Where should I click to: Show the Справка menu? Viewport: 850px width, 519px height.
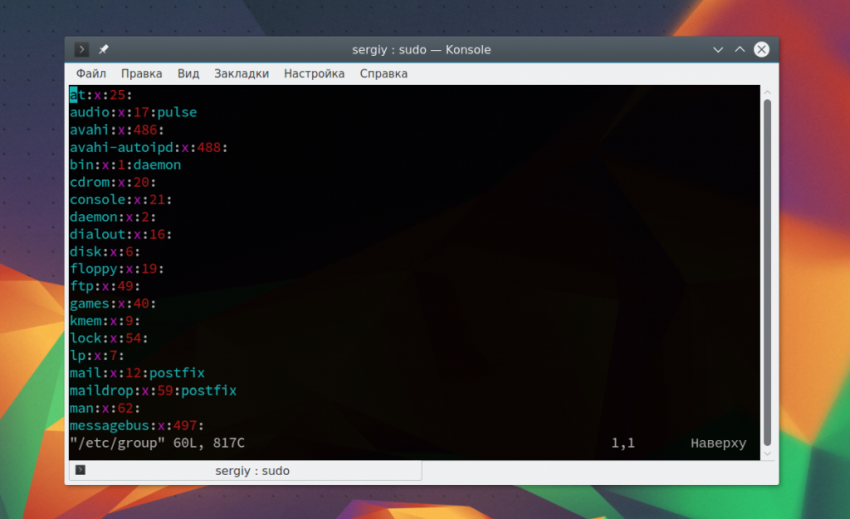[383, 74]
